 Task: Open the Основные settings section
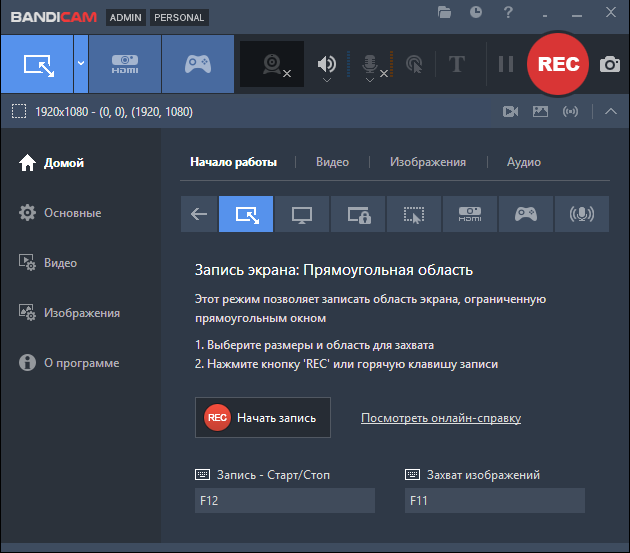60,213
